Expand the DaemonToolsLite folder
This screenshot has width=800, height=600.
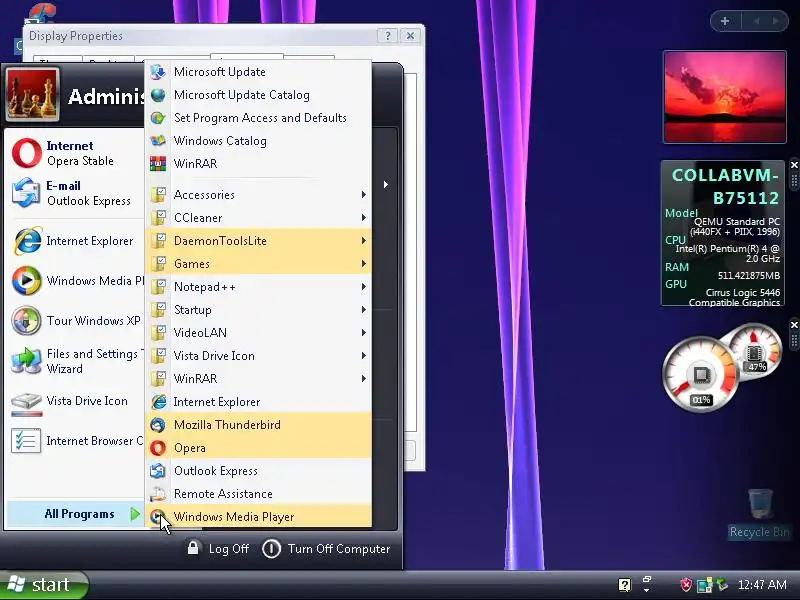(x=259, y=241)
